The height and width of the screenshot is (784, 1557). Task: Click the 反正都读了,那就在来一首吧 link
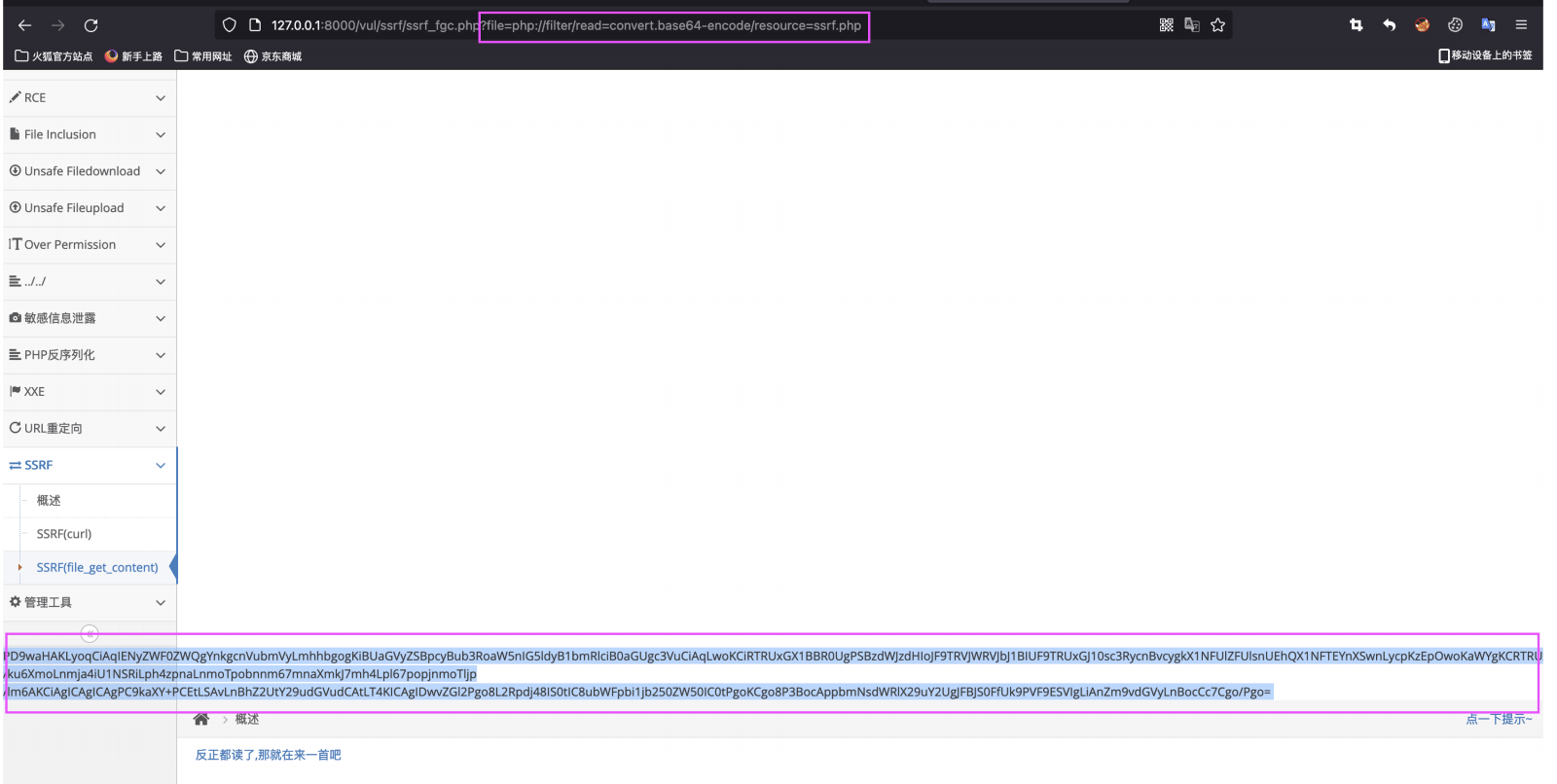pos(269,755)
